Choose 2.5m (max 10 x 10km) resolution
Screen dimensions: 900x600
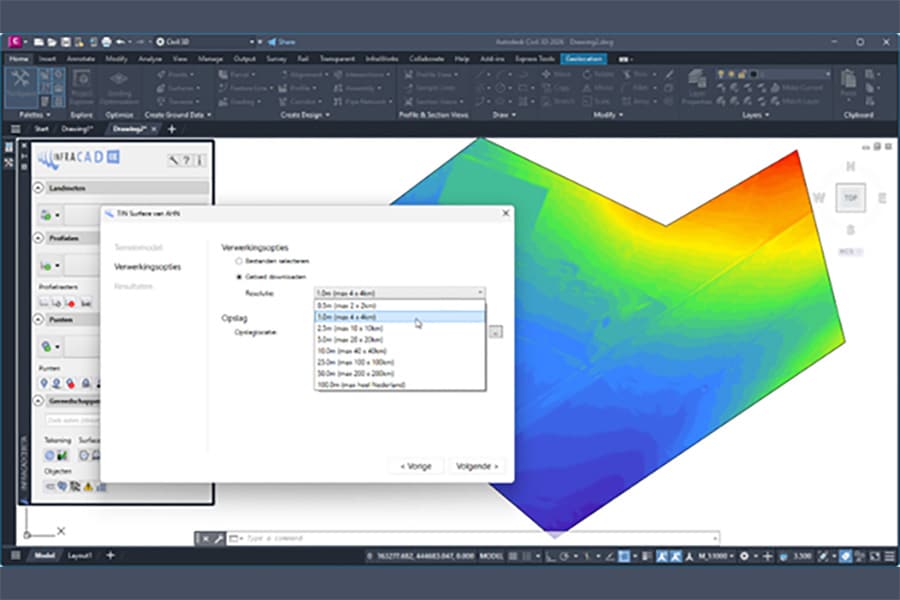(x=399, y=328)
